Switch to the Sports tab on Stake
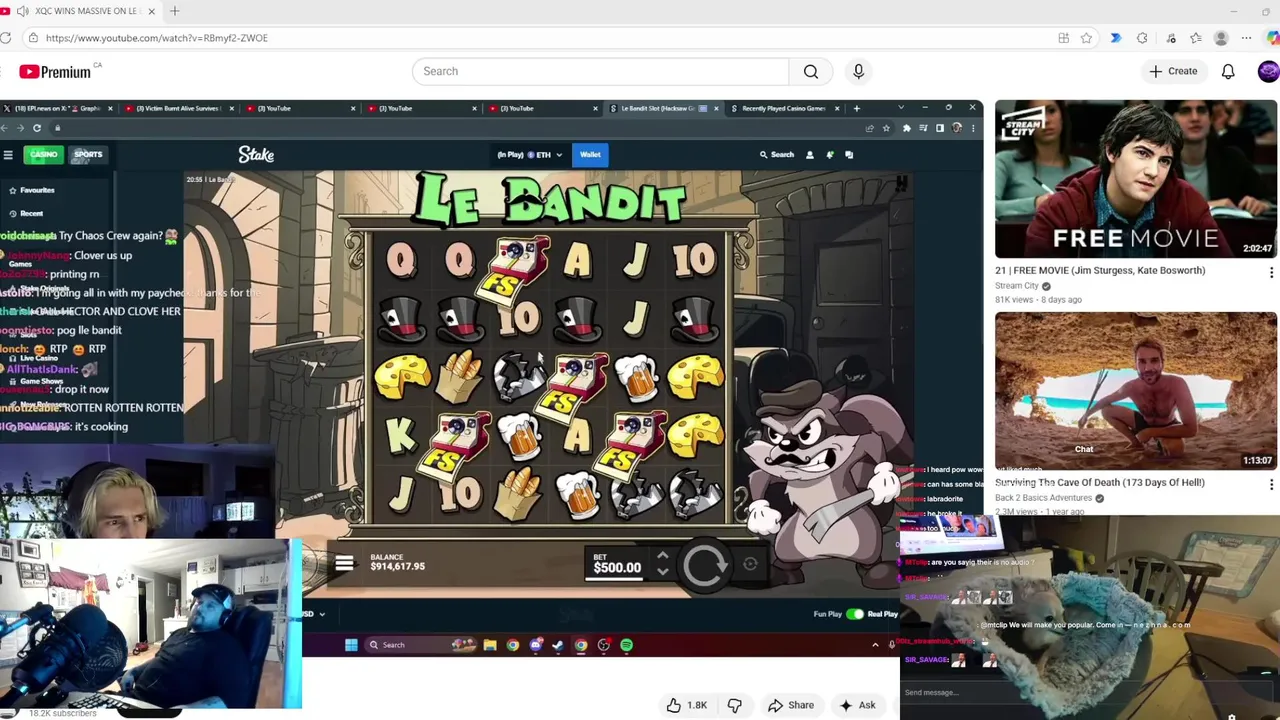The image size is (1280, 720). point(88,154)
